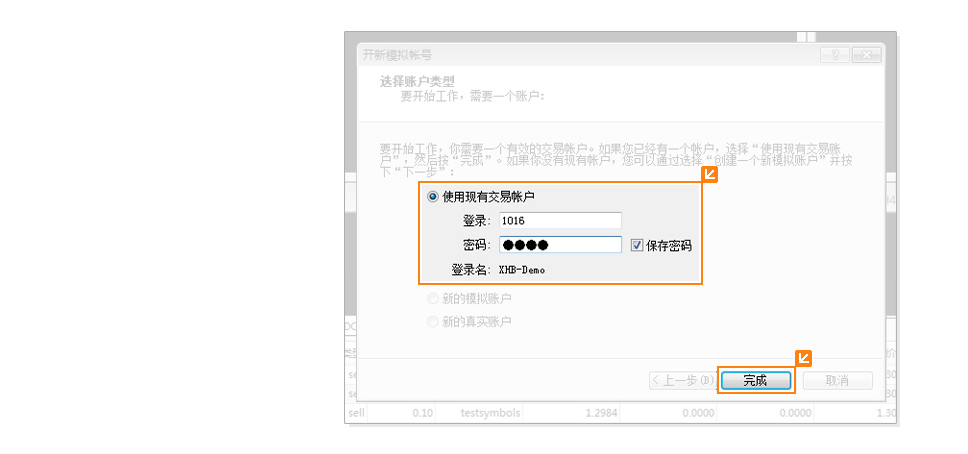The image size is (968, 454).
Task: Select the testsymbols cell in the table
Action: (490, 412)
